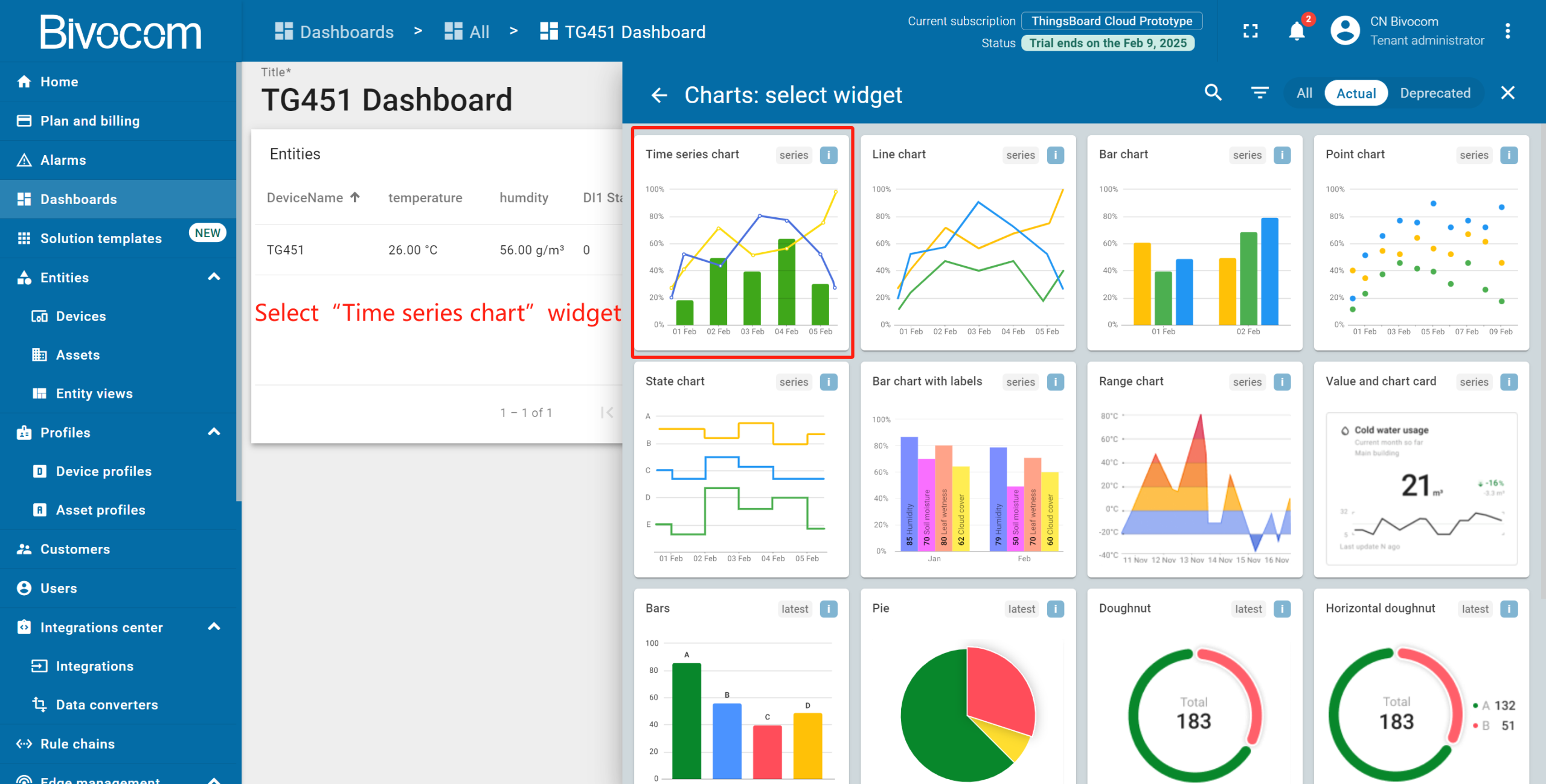Viewport: 1546px width, 784px height.
Task: Sort table by DeviceName column
Action: click(305, 197)
